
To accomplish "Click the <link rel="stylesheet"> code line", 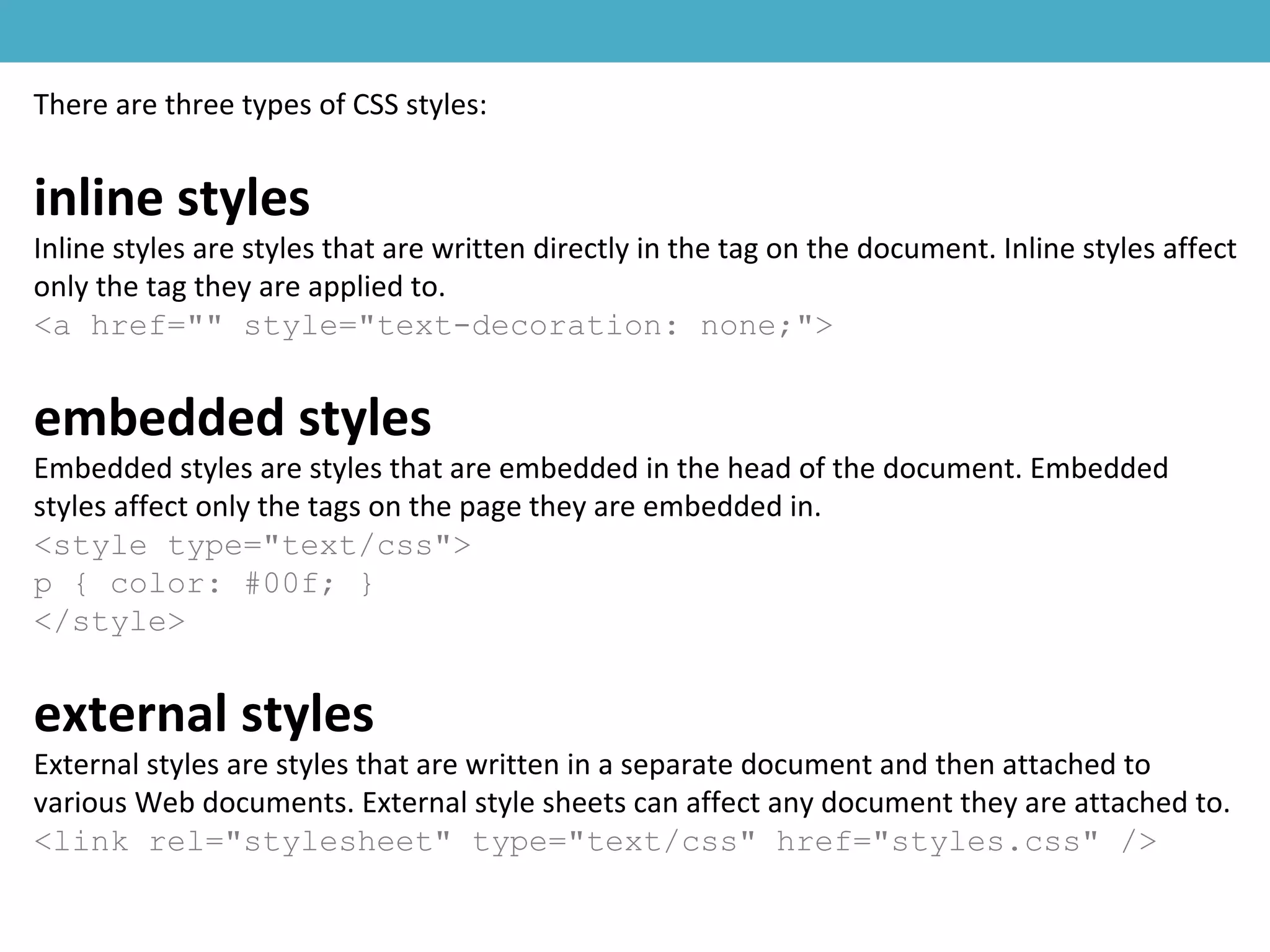I will [x=595, y=842].
